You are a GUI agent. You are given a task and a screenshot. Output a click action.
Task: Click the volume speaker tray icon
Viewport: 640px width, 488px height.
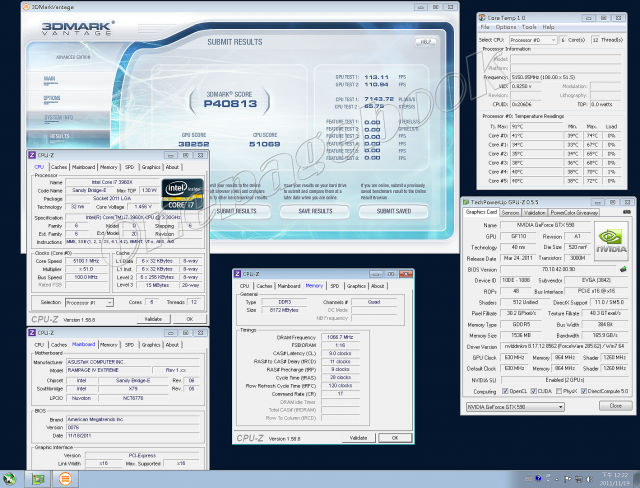pos(589,479)
